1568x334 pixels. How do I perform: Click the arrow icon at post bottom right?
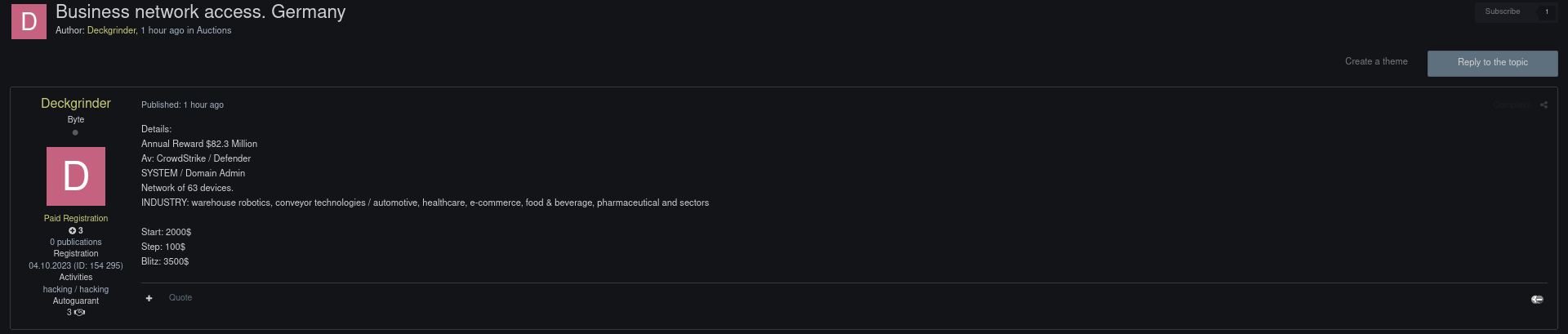pos(1537,300)
